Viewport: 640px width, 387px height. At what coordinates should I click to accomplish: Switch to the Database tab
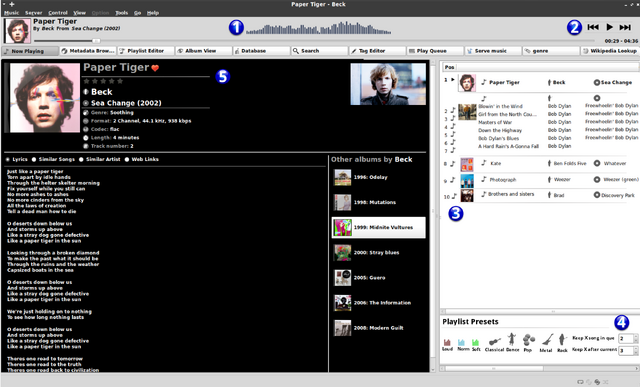(x=261, y=51)
